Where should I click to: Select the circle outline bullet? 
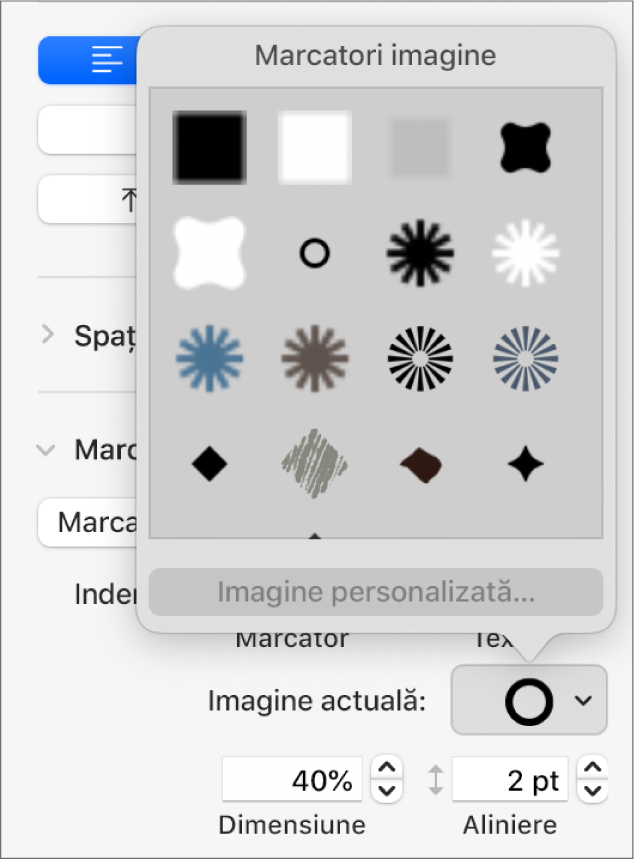pos(315,254)
